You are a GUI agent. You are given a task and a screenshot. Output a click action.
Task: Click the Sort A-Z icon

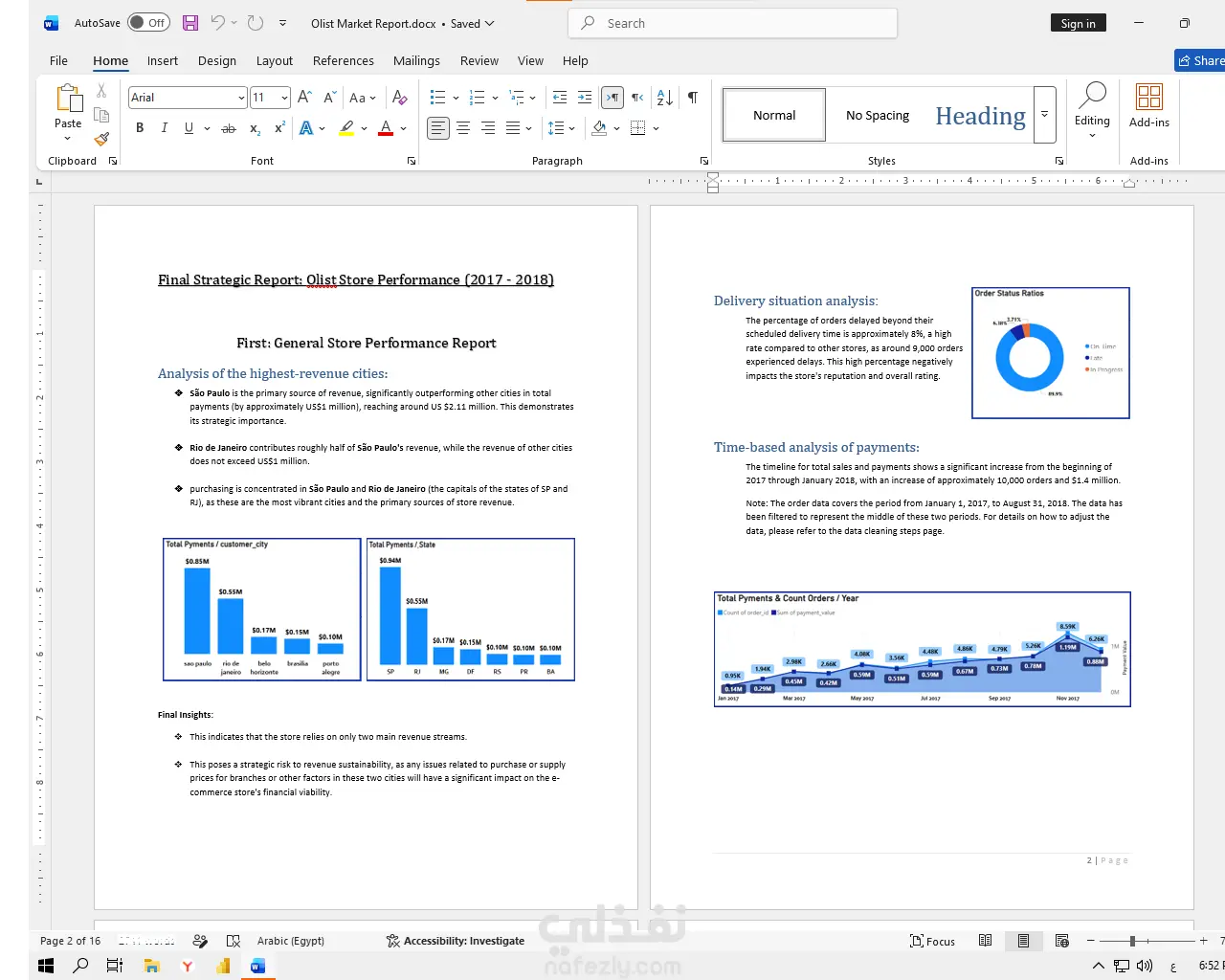665,97
